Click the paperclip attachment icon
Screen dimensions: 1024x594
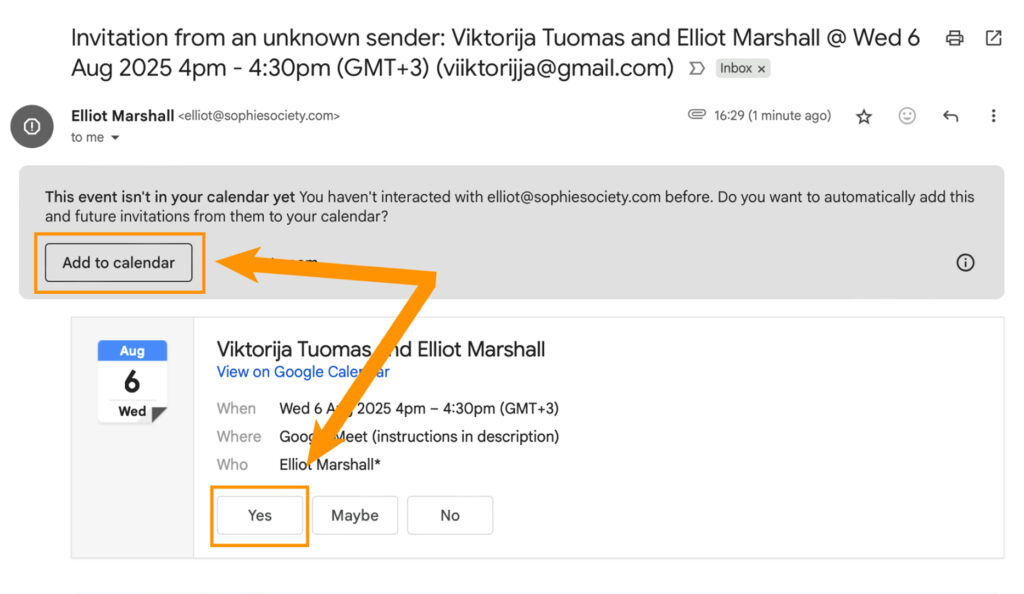tap(697, 115)
